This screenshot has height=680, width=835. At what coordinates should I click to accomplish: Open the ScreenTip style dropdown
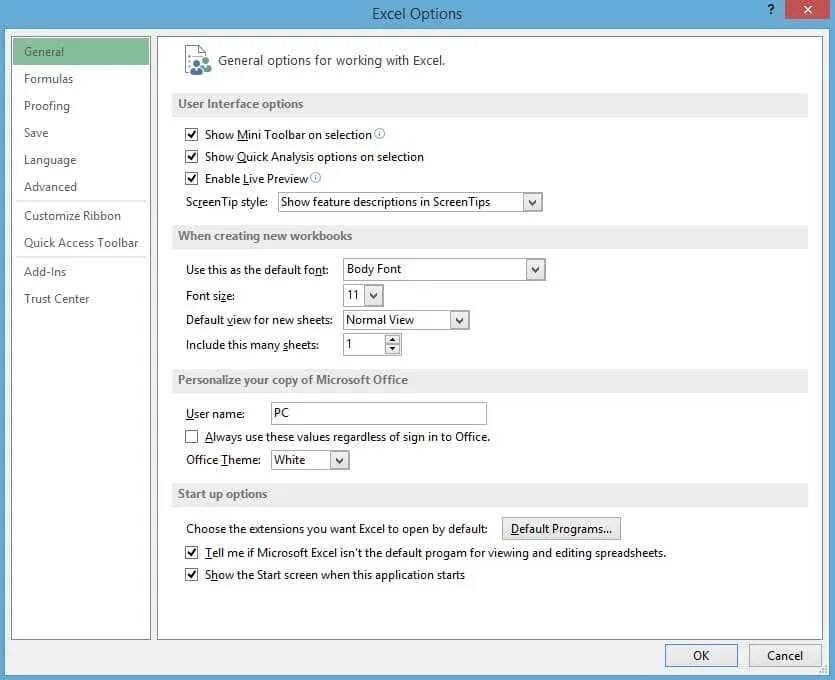tap(532, 202)
